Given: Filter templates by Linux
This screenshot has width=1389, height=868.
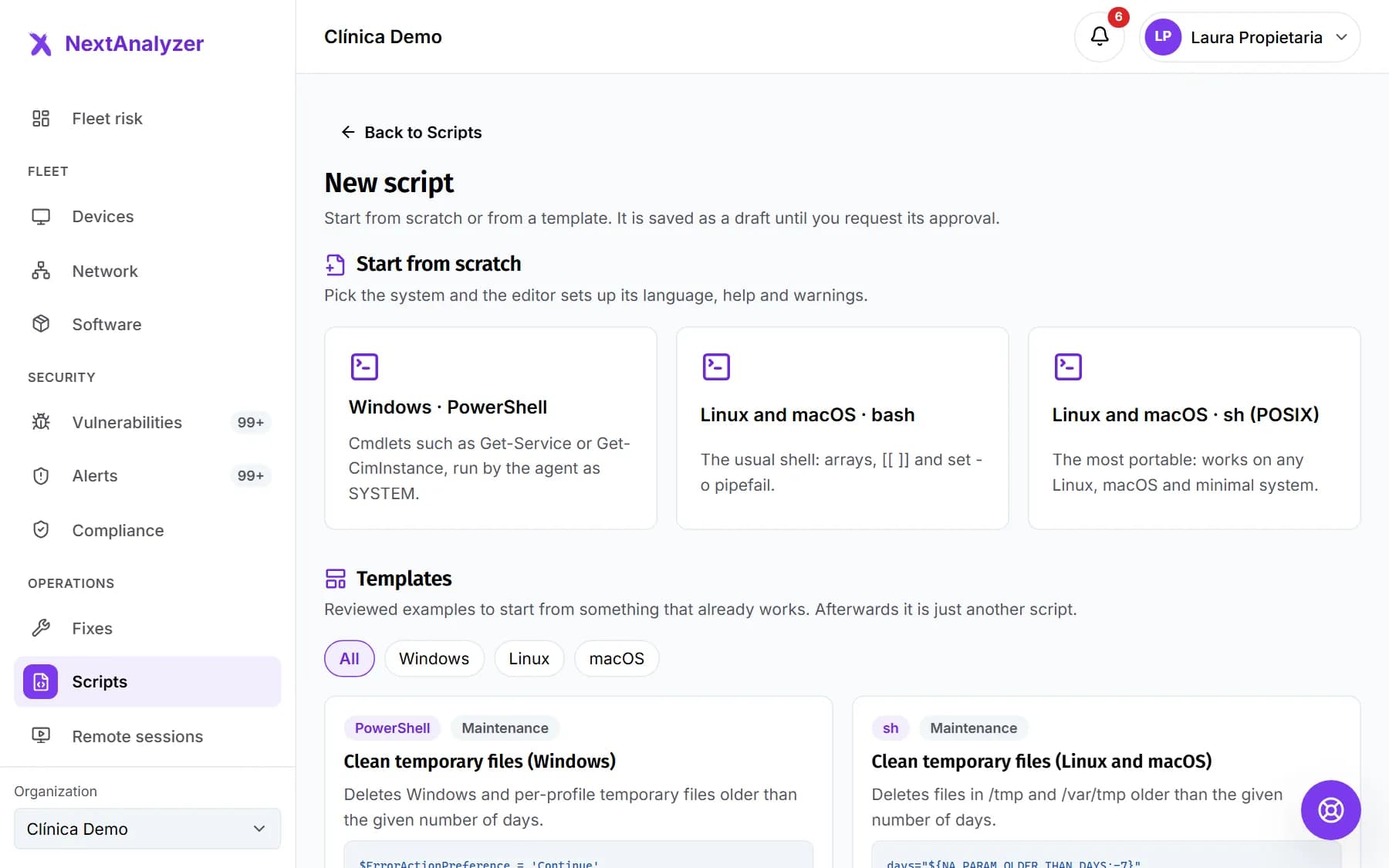Looking at the screenshot, I should (529, 659).
